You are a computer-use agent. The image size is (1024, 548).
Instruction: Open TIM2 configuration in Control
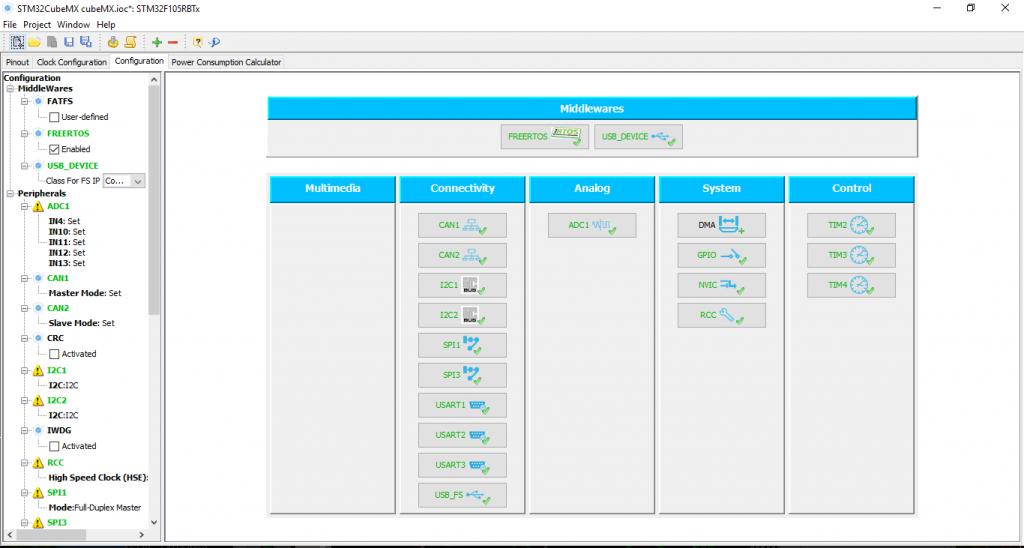pos(851,225)
